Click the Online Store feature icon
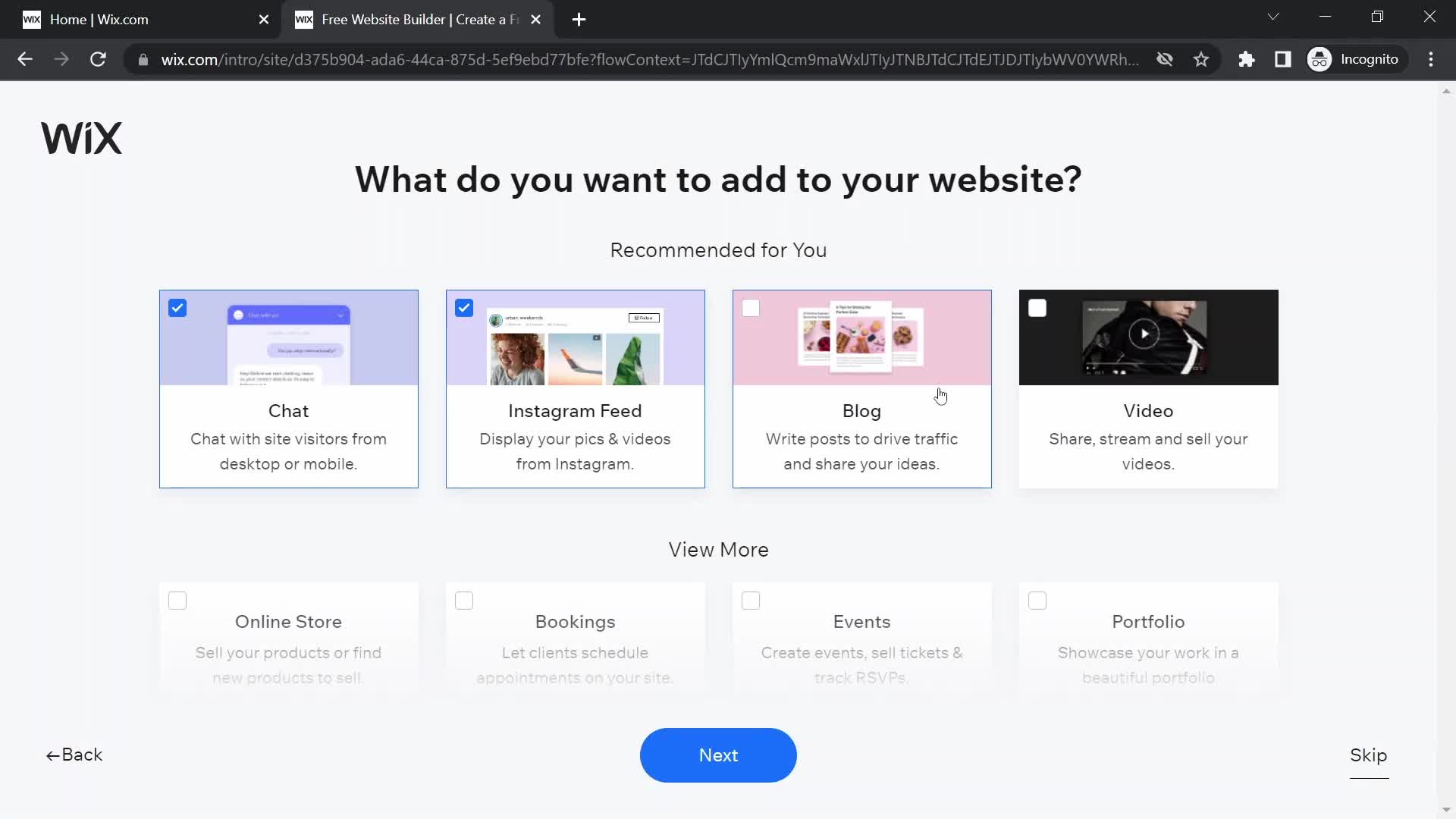The width and height of the screenshot is (1456, 819). [178, 600]
